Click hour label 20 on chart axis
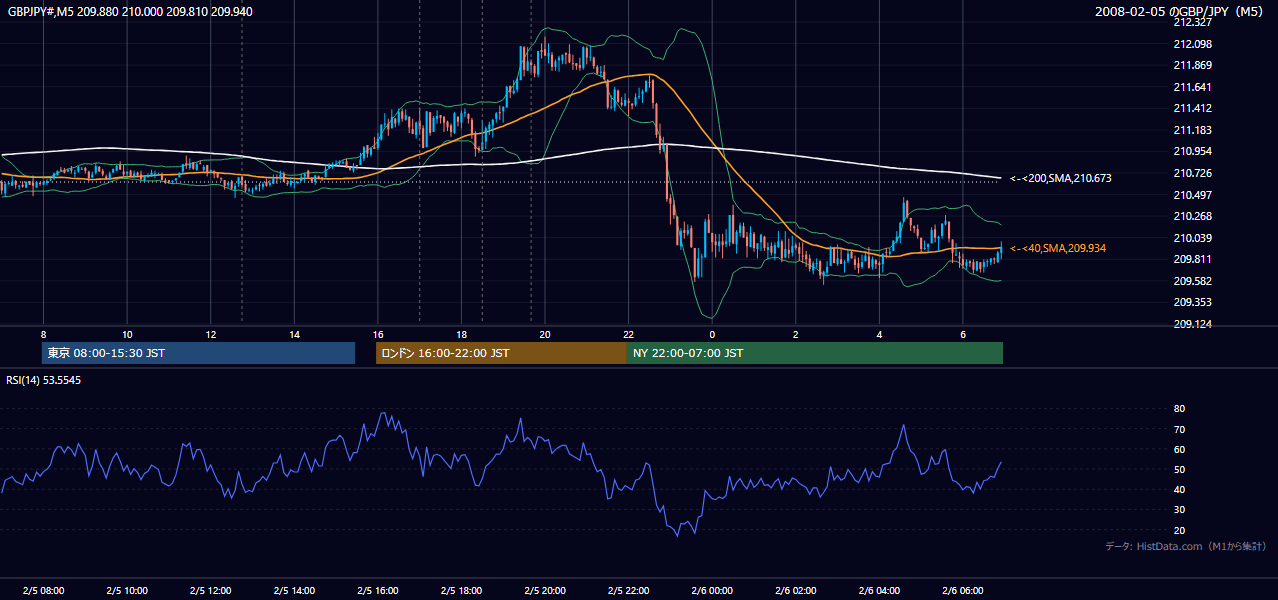The image size is (1278, 600). [544, 334]
